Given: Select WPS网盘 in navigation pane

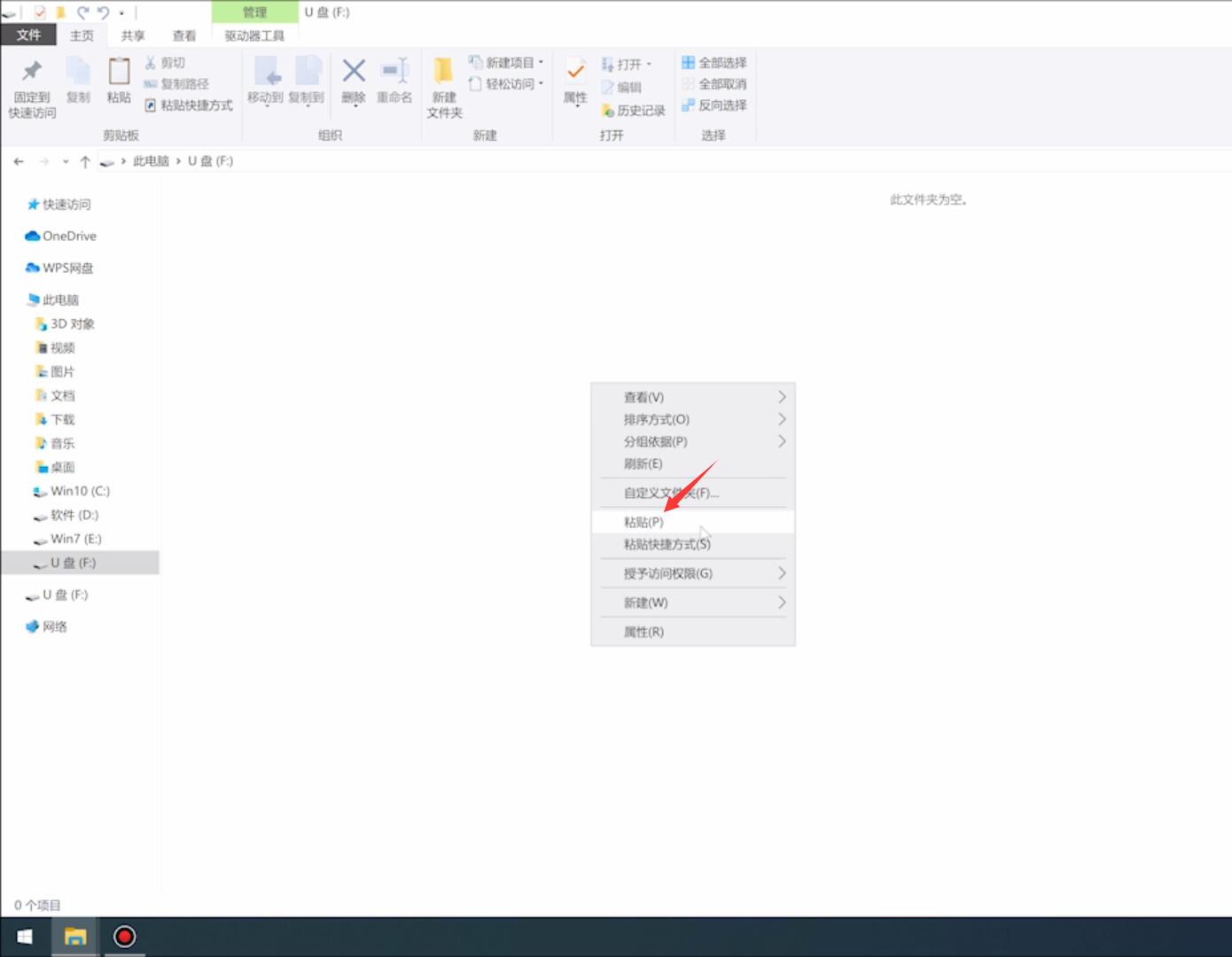Looking at the screenshot, I should [67, 268].
